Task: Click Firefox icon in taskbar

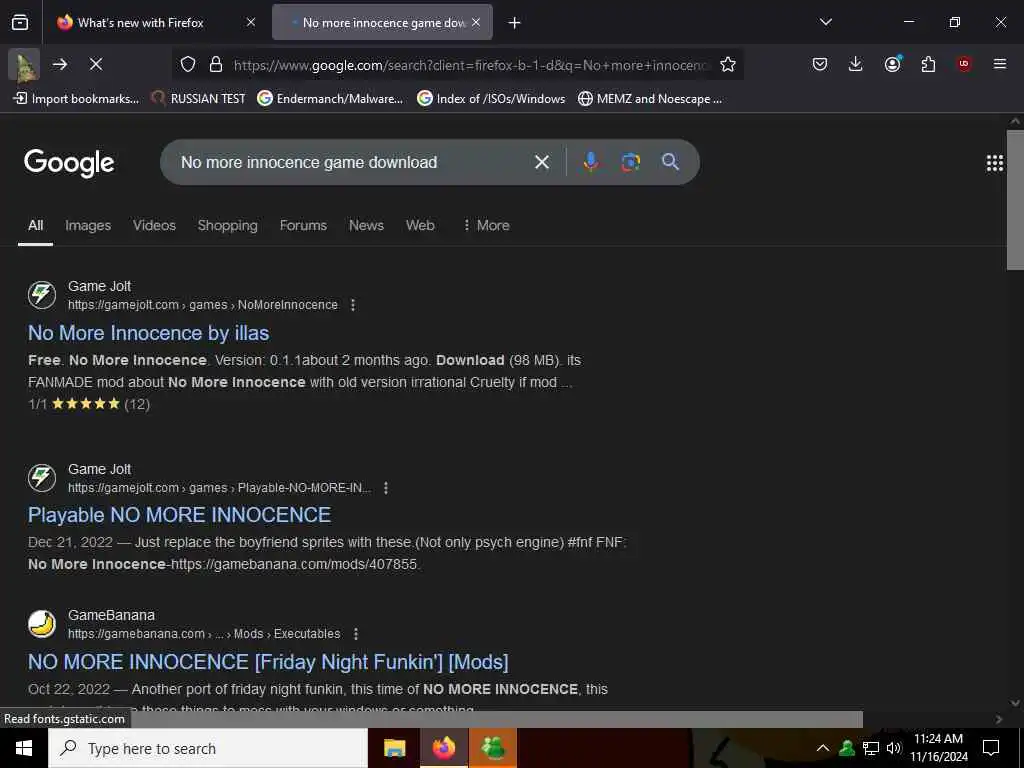Action: [443, 748]
